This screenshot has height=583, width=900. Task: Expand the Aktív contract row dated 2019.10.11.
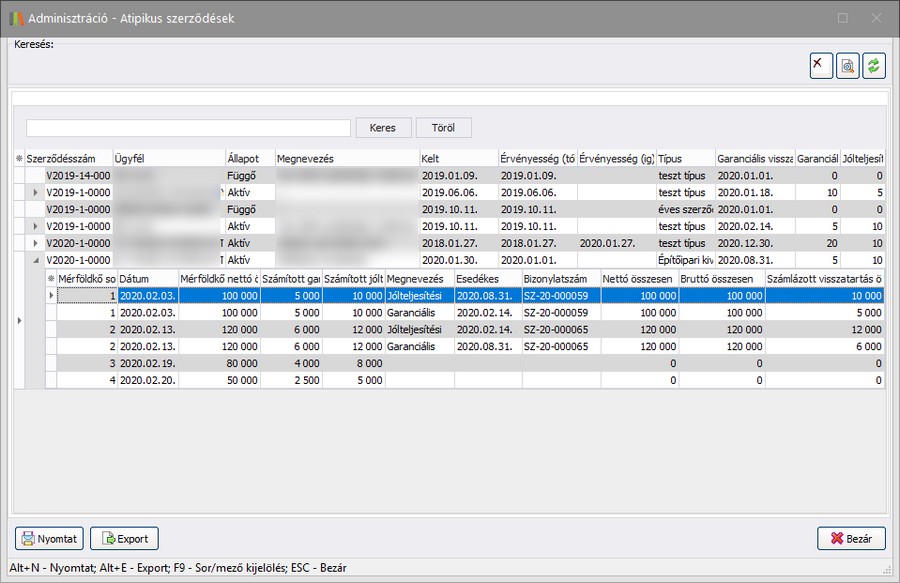tap(36, 226)
